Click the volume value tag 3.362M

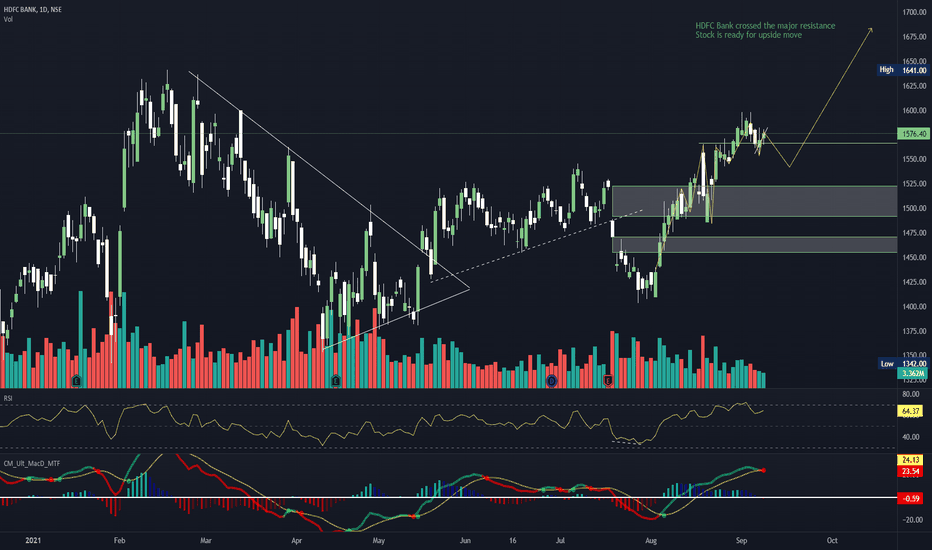coord(913,373)
